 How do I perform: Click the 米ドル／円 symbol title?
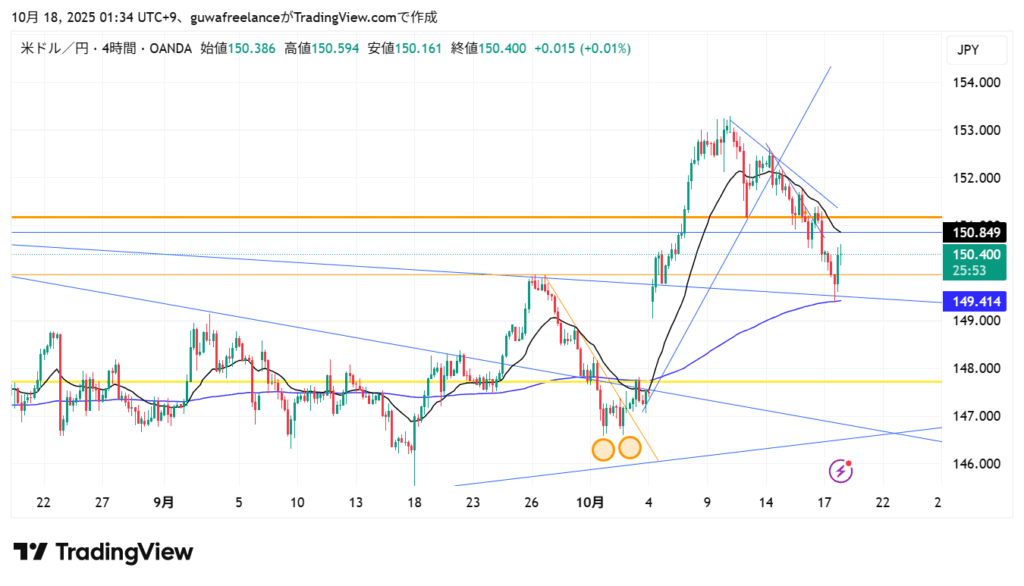(x=54, y=48)
